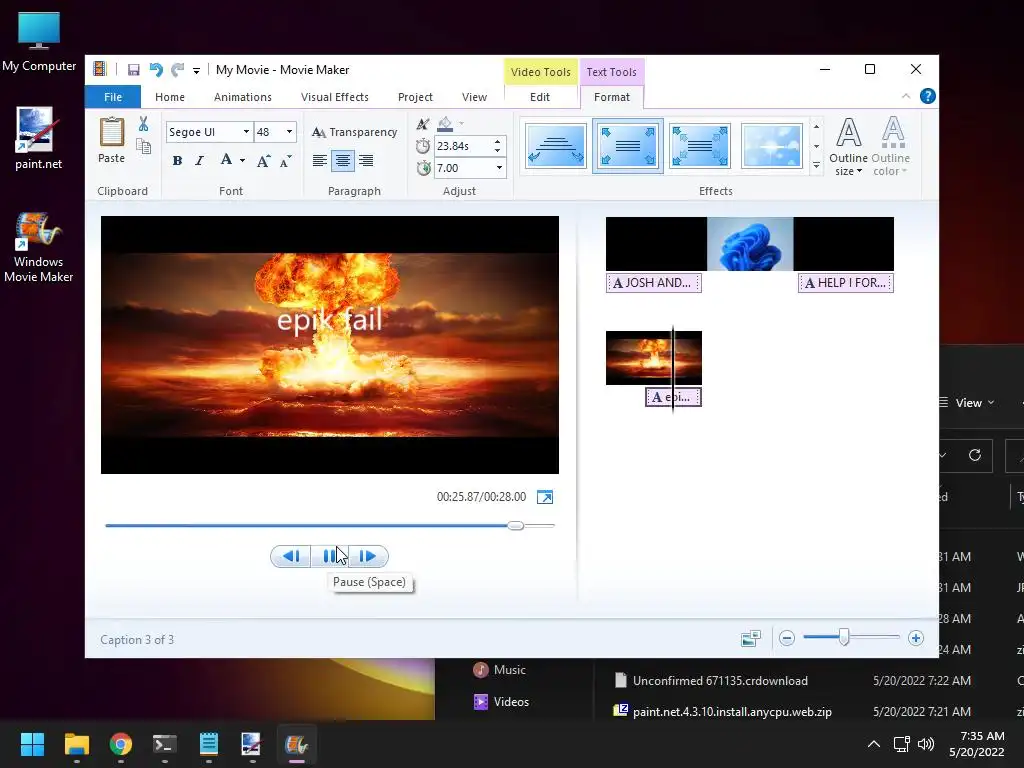Pause the video playback
This screenshot has height=768, width=1024.
(x=330, y=556)
